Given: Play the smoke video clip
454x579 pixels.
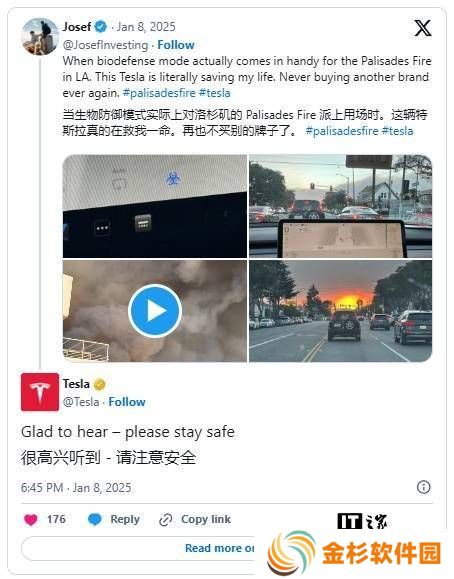Looking at the screenshot, I should pos(155,311).
